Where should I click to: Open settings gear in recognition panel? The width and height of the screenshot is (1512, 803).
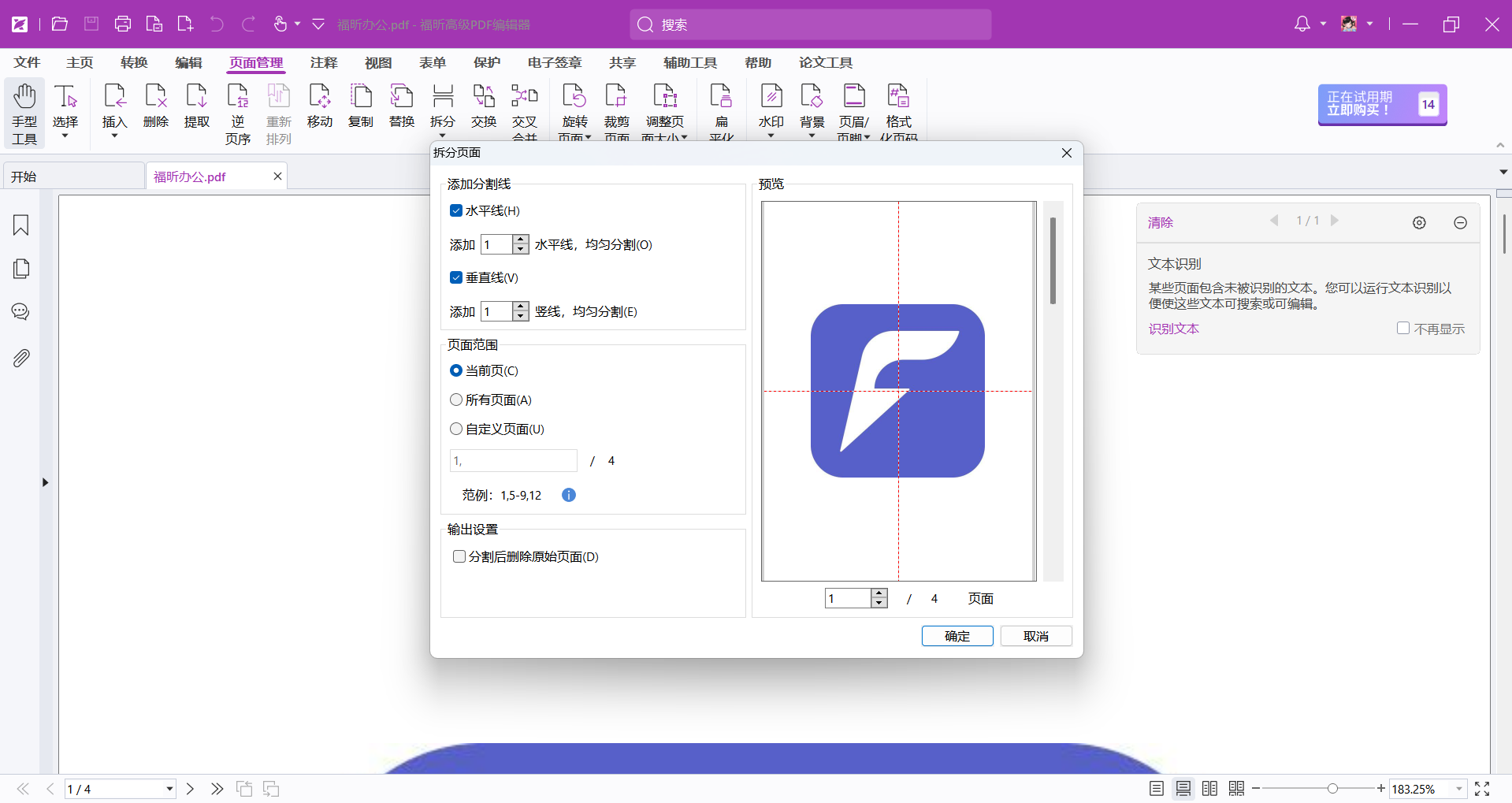tap(1419, 223)
